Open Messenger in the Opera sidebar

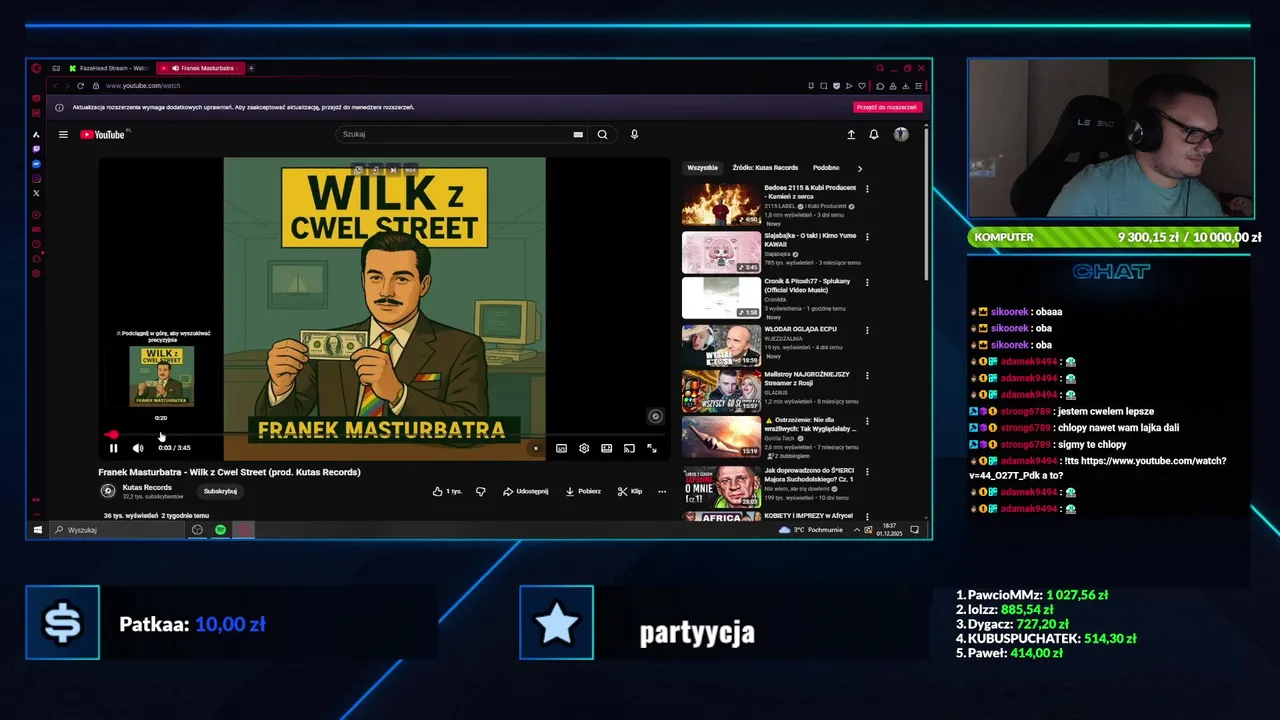tap(36, 164)
